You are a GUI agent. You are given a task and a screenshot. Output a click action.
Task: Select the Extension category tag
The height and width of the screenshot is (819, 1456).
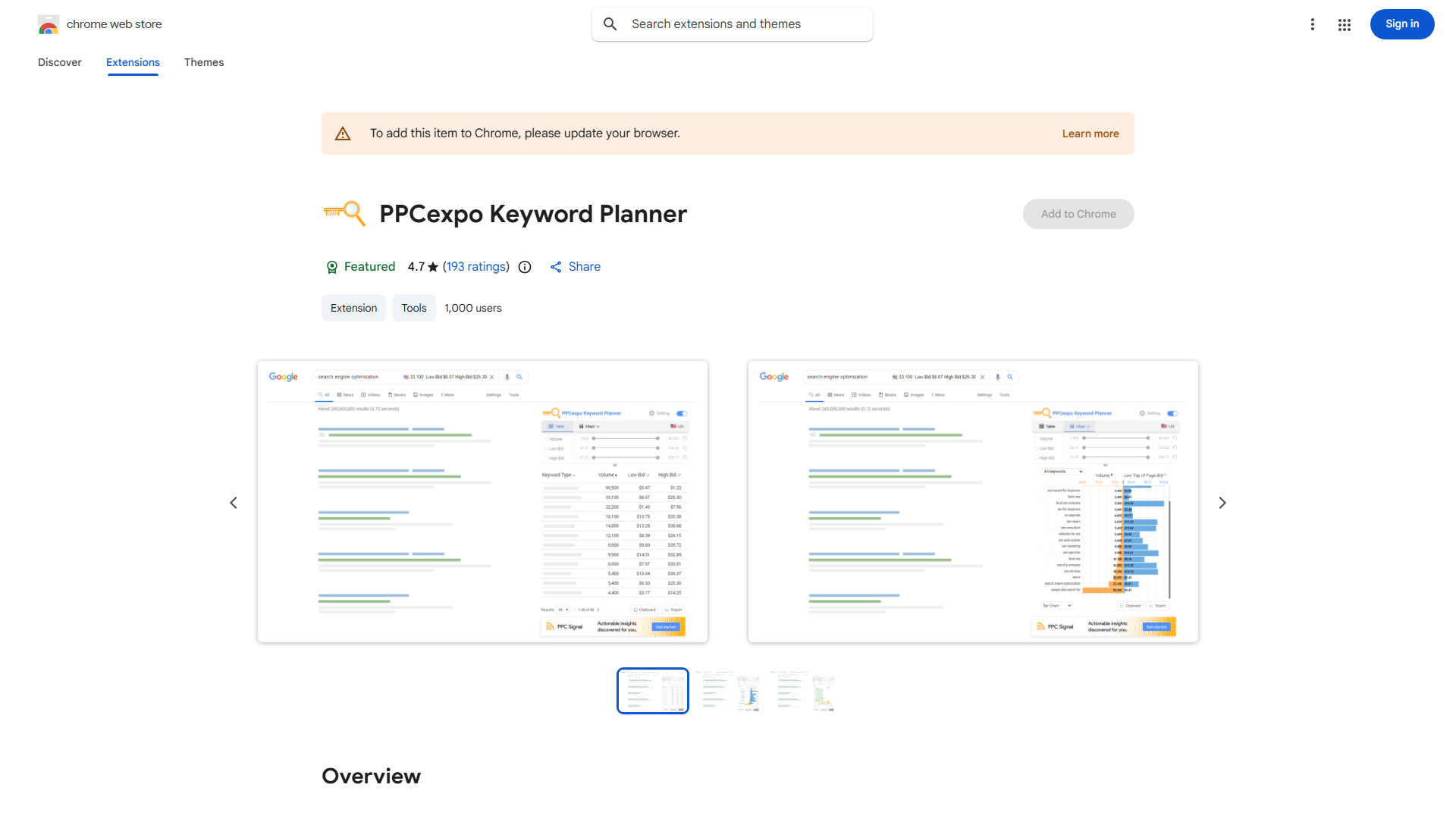[353, 308]
